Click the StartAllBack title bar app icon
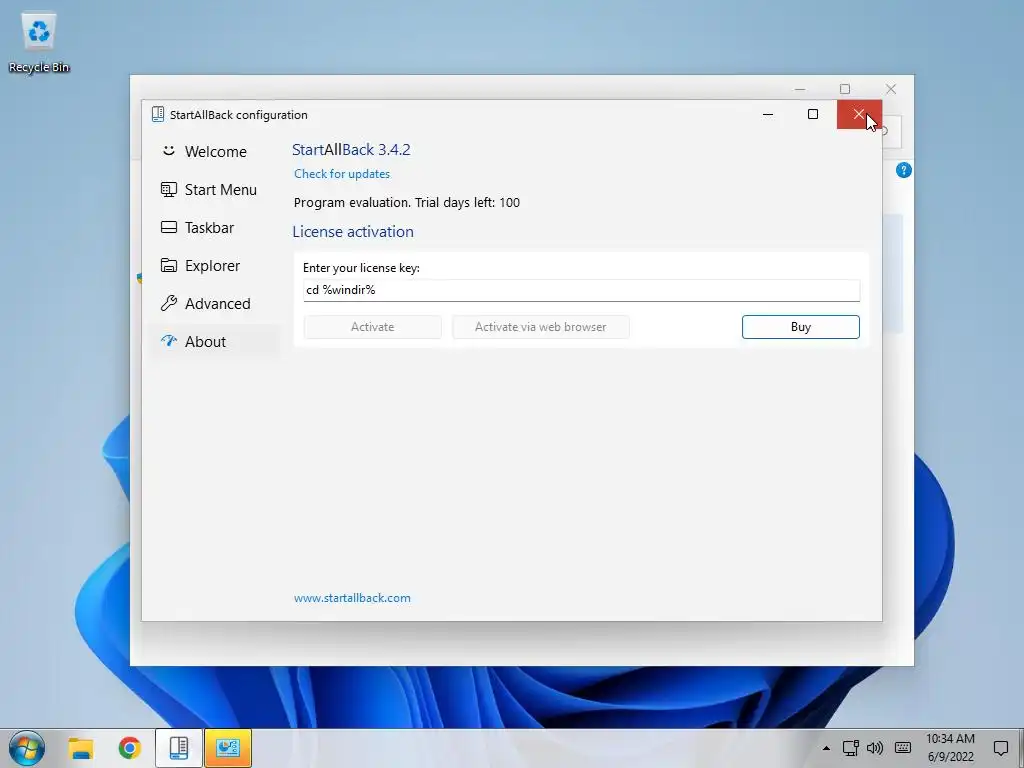Viewport: 1024px width, 768px height. click(157, 114)
